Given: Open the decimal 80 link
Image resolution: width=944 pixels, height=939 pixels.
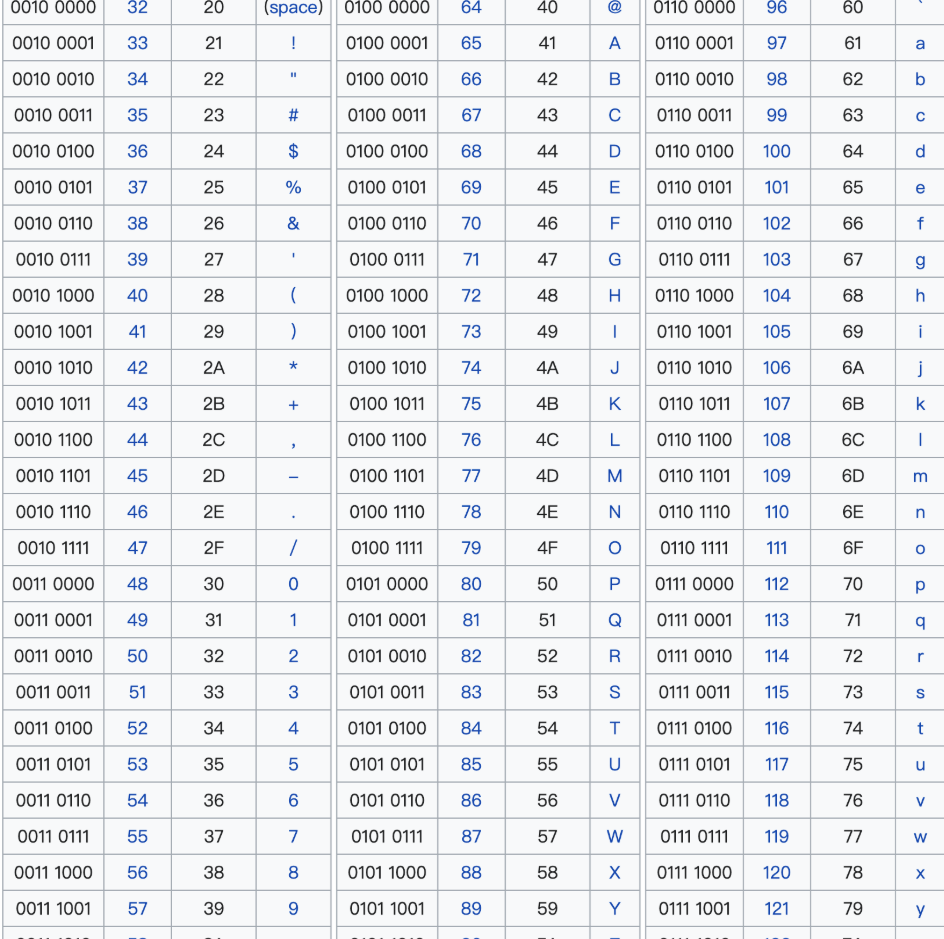Looking at the screenshot, I should click(x=471, y=584).
